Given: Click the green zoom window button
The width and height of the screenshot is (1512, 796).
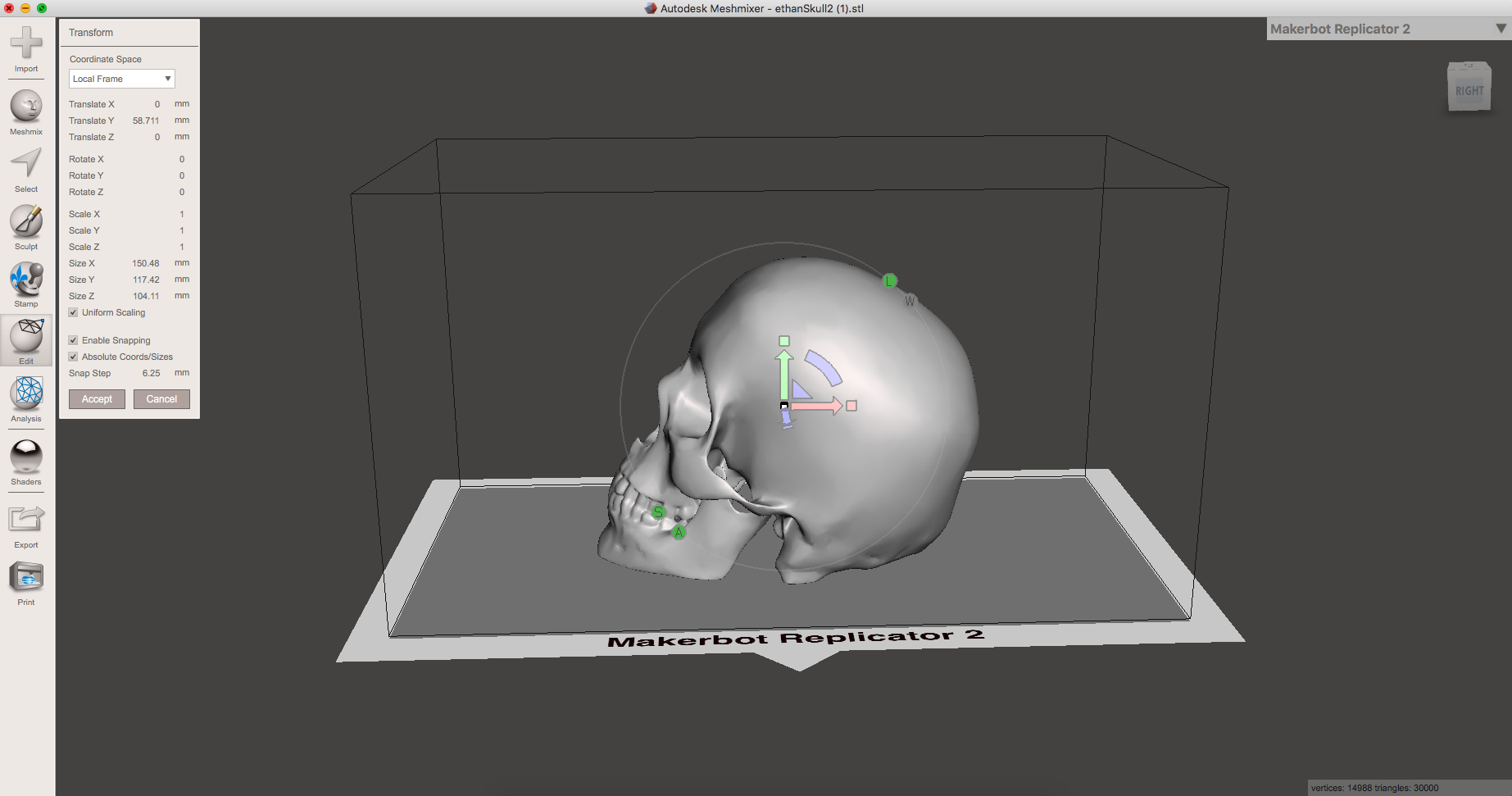Looking at the screenshot, I should click(42, 8).
